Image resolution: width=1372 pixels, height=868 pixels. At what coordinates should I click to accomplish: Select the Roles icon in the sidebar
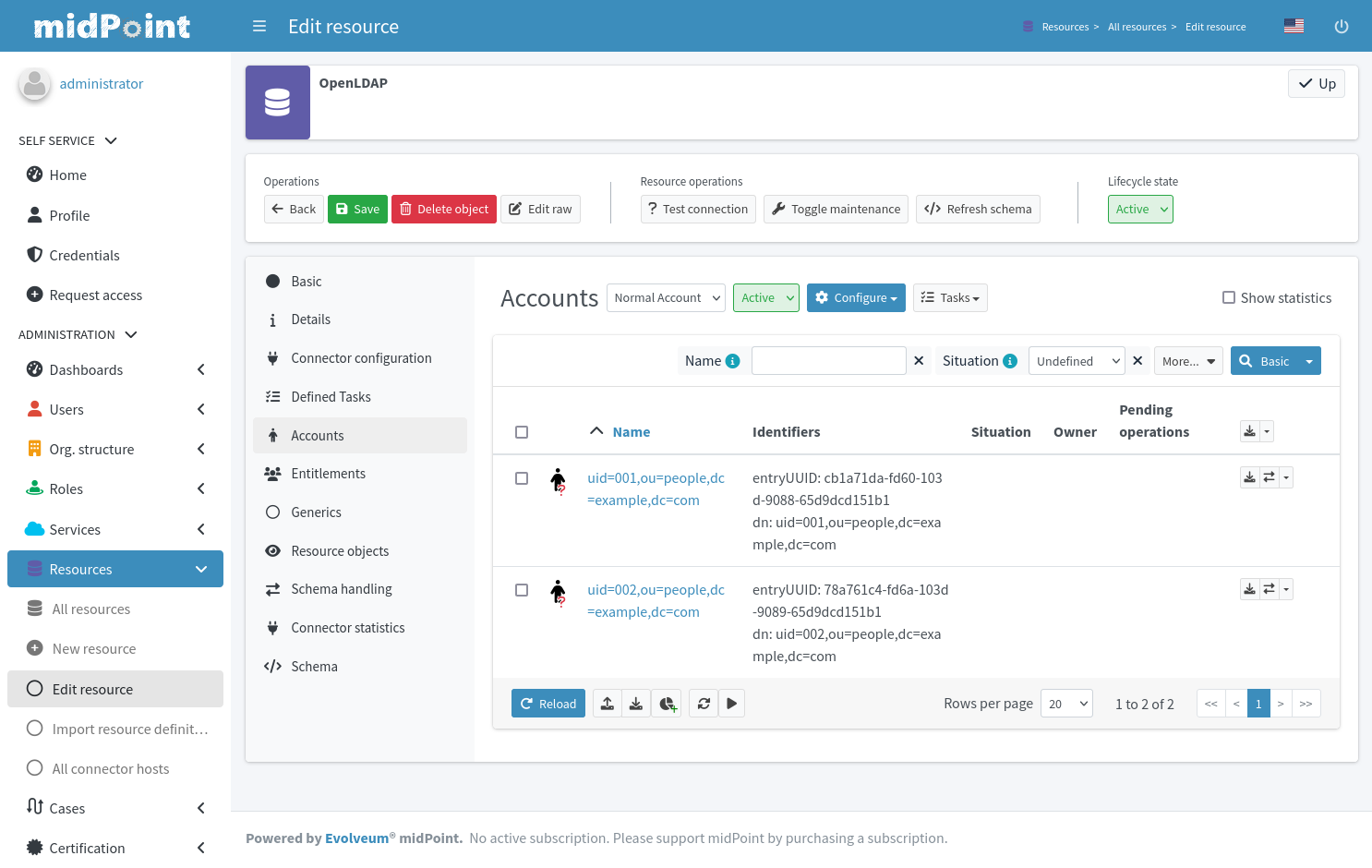tap(35, 488)
